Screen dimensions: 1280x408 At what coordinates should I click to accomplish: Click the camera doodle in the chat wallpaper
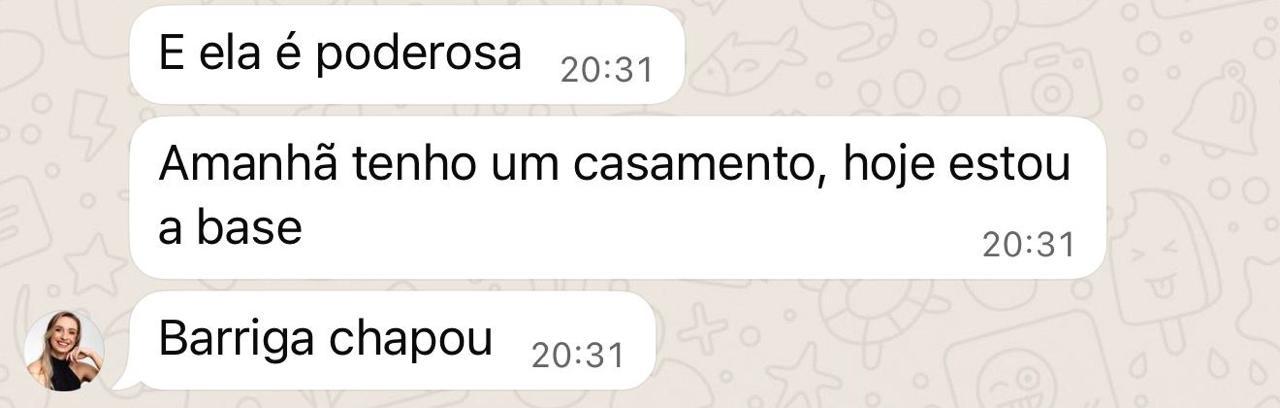(1052, 83)
